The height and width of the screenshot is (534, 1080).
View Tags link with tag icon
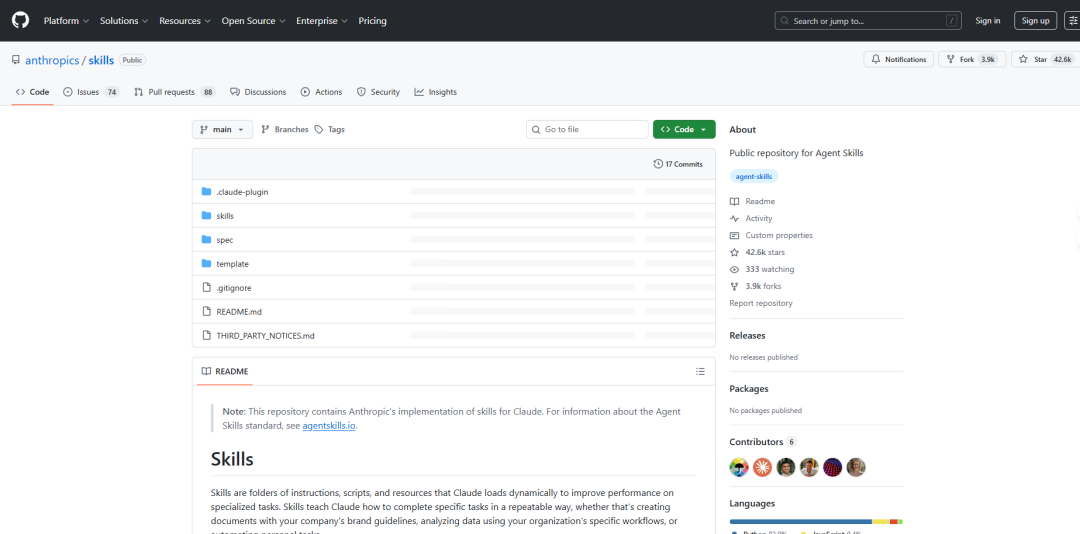(330, 130)
